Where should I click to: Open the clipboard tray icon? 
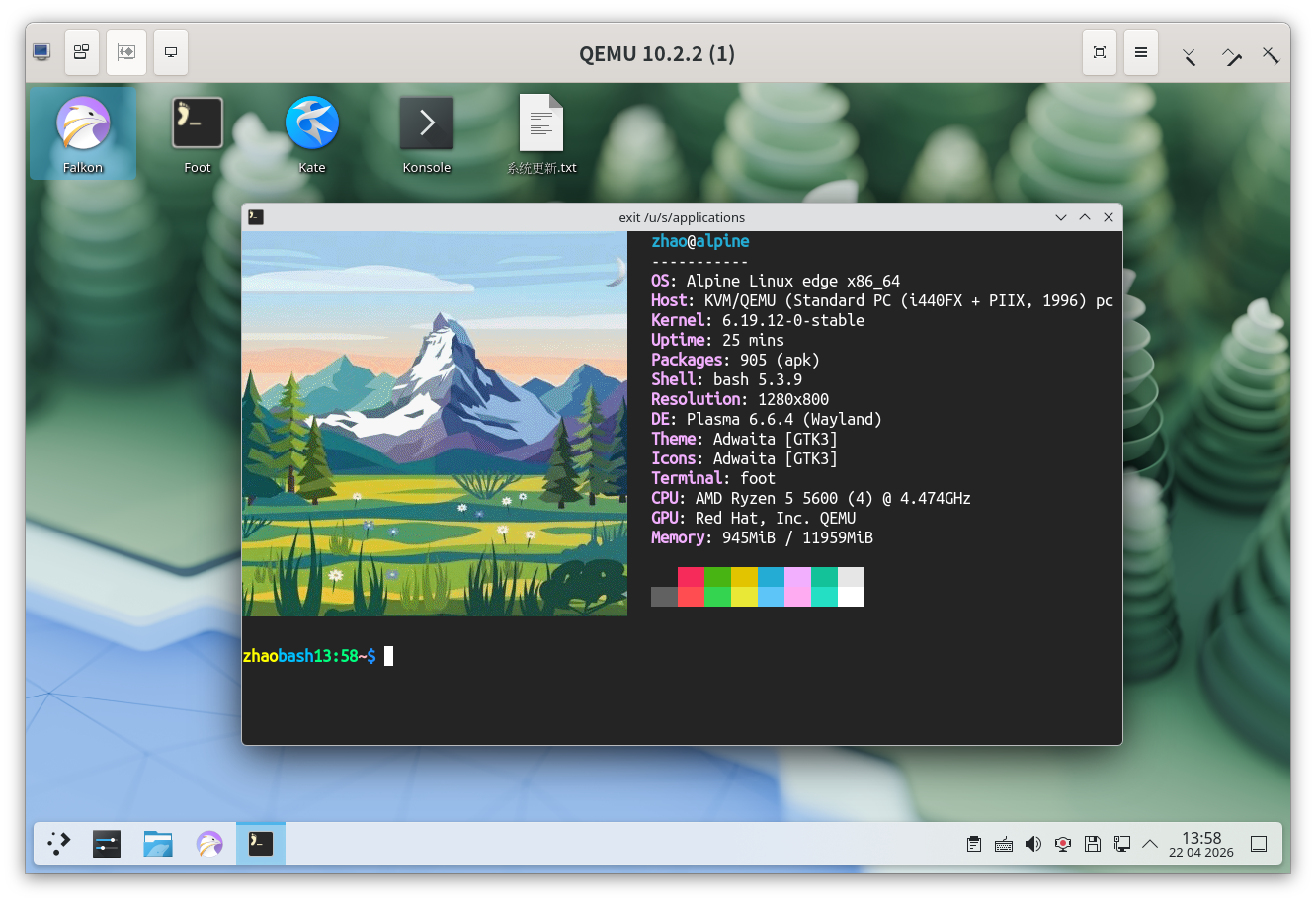(974, 844)
